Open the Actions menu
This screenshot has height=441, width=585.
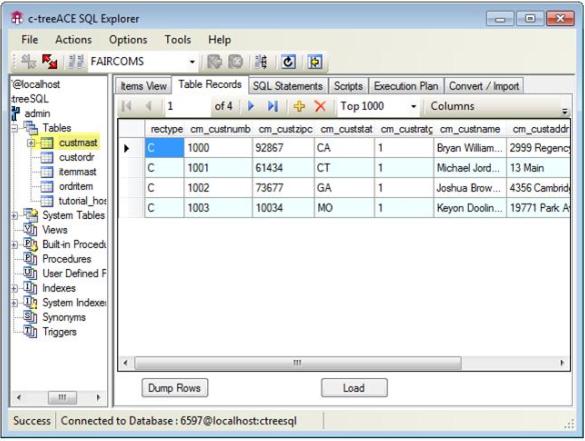pos(73,40)
